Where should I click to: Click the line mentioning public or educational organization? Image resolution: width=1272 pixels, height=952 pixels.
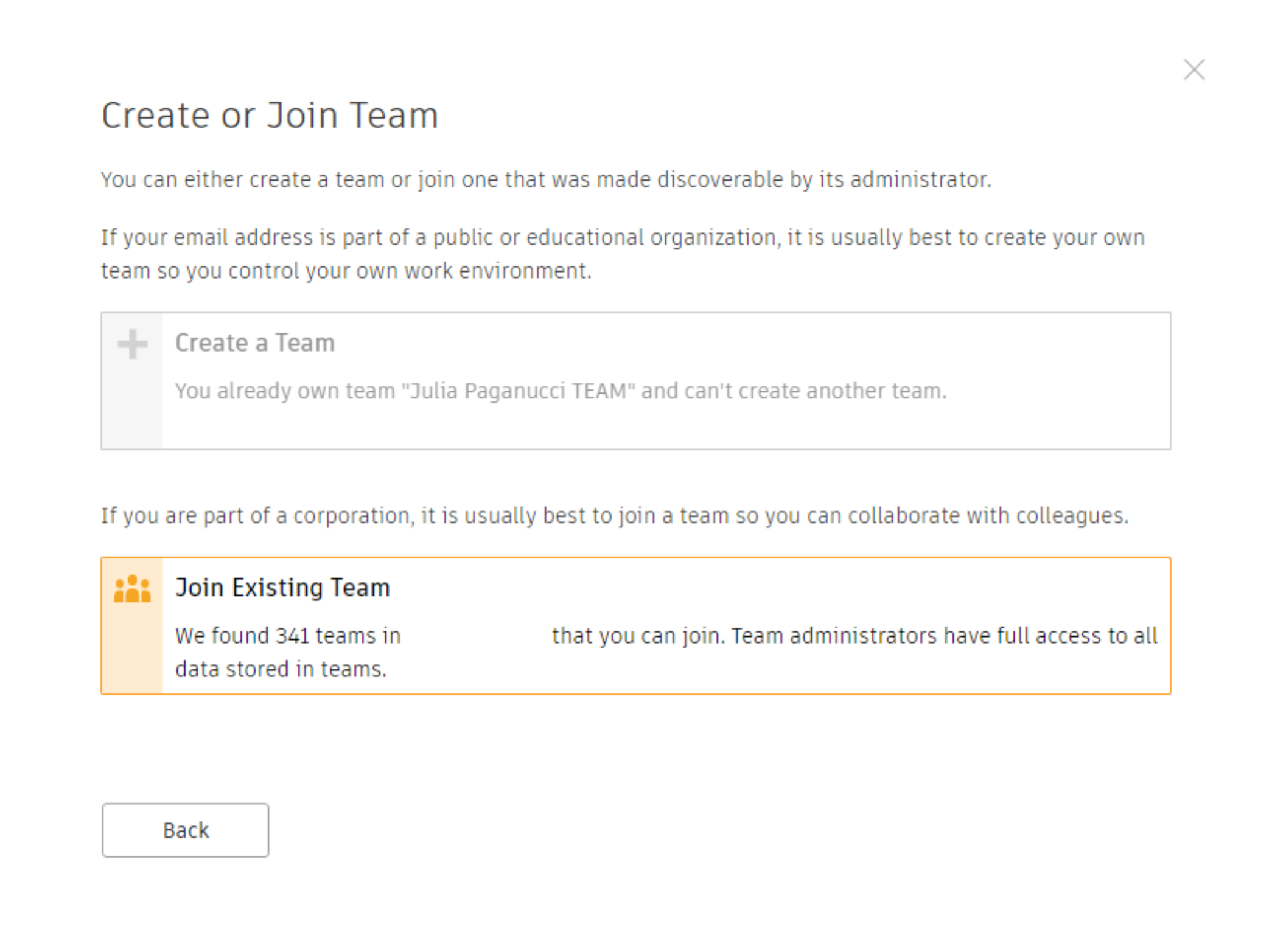coord(623,237)
